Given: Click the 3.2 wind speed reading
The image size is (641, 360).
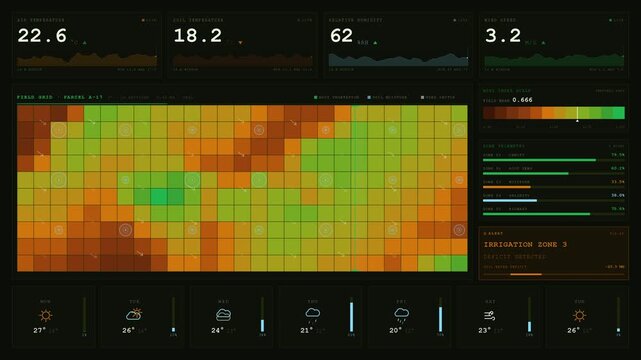Looking at the screenshot, I should [503, 36].
